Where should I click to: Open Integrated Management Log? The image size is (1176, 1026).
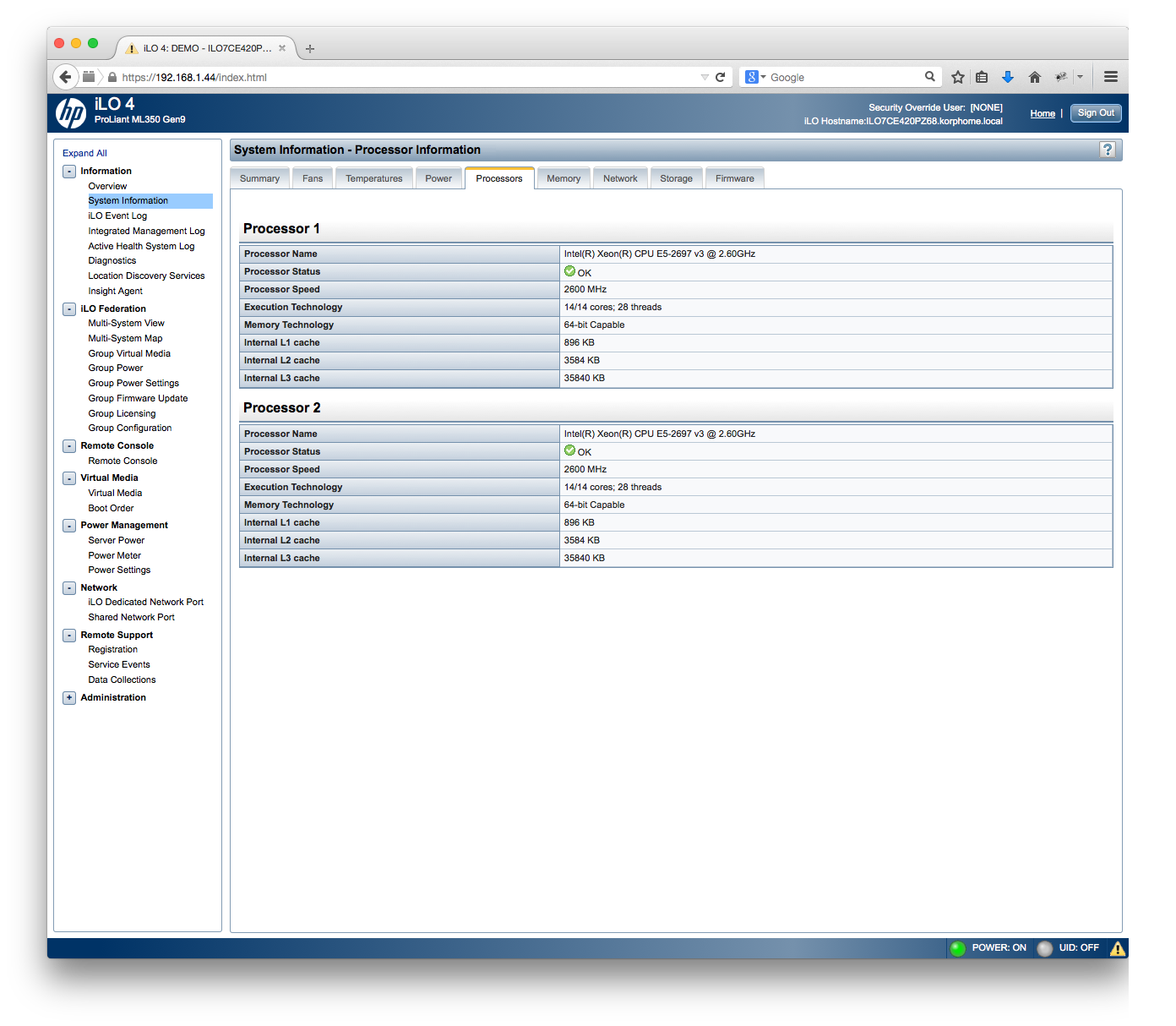(146, 231)
